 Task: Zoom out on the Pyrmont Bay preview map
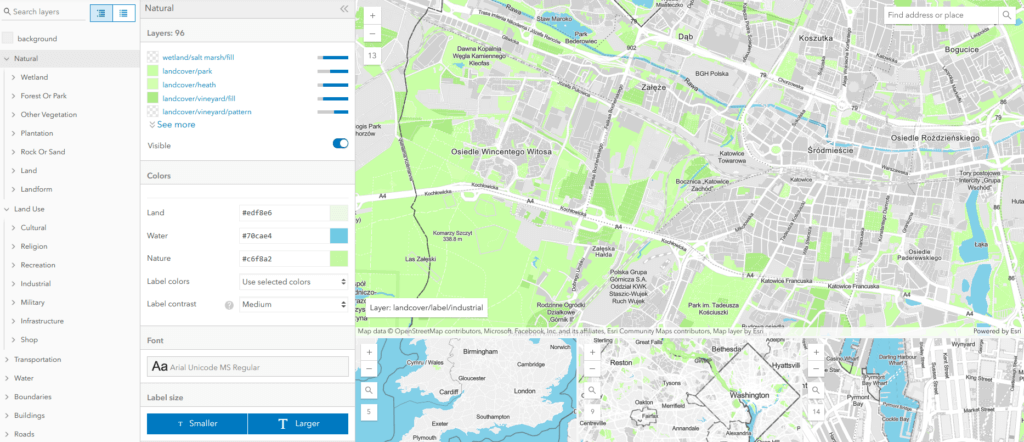tap(816, 368)
